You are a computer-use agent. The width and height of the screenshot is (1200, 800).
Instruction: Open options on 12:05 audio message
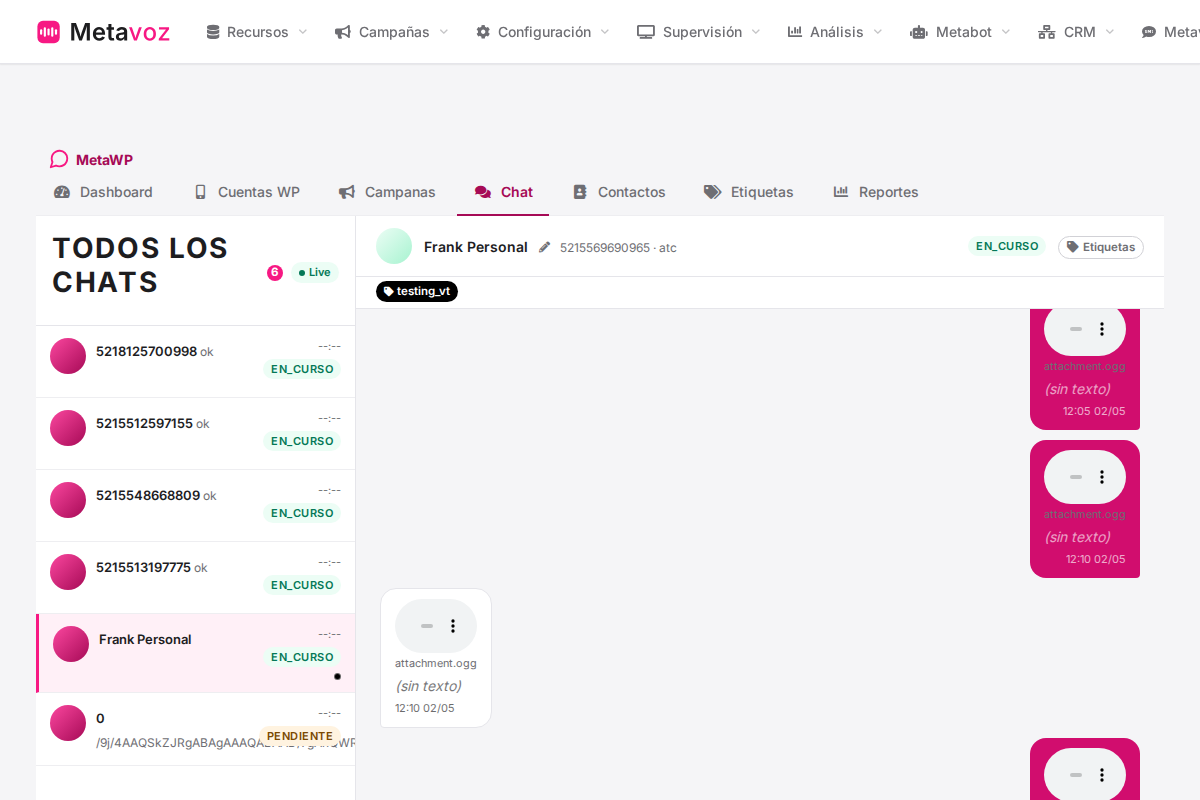[1102, 329]
